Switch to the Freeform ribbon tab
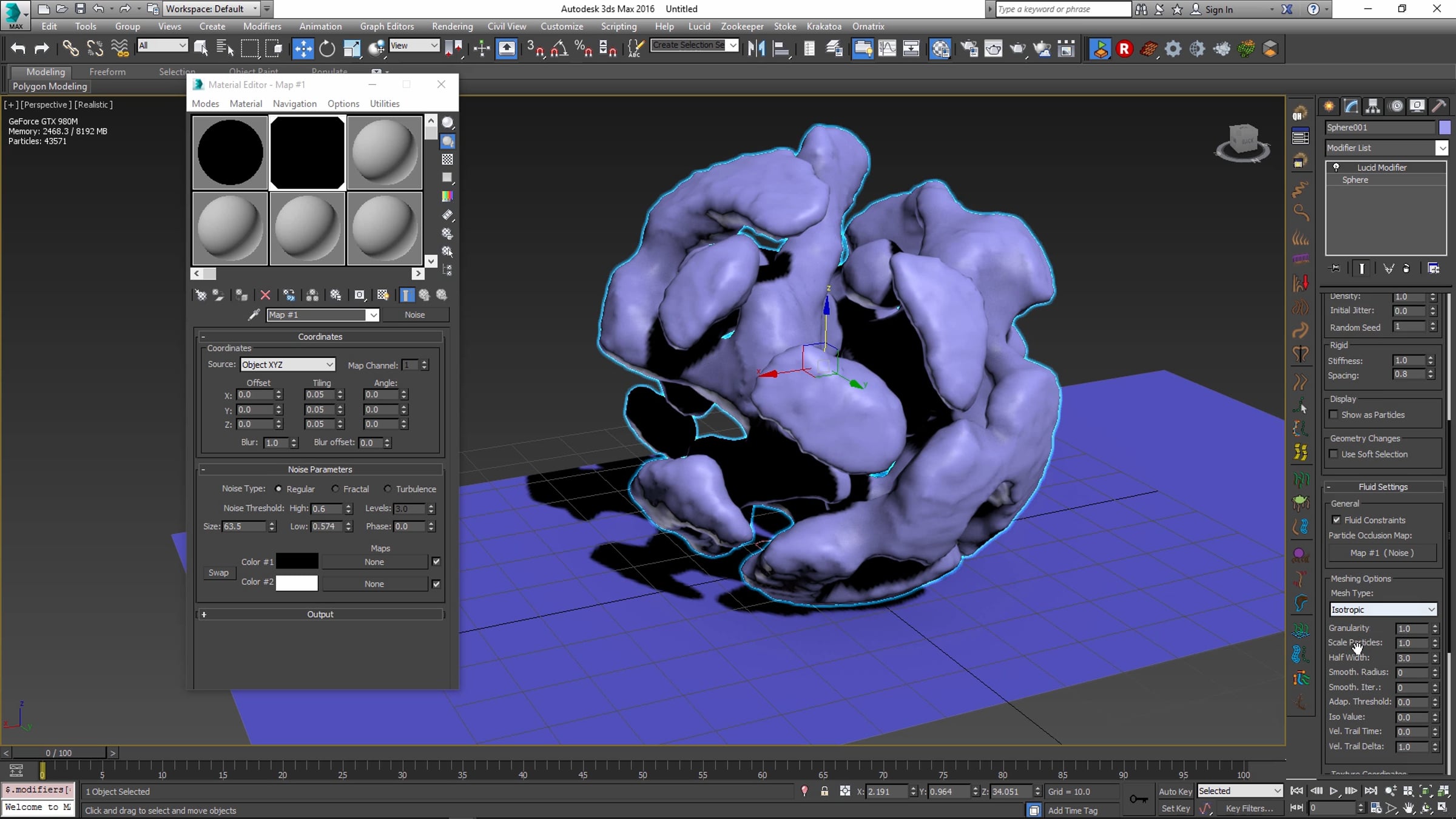This screenshot has height=819, width=1456. pos(107,72)
